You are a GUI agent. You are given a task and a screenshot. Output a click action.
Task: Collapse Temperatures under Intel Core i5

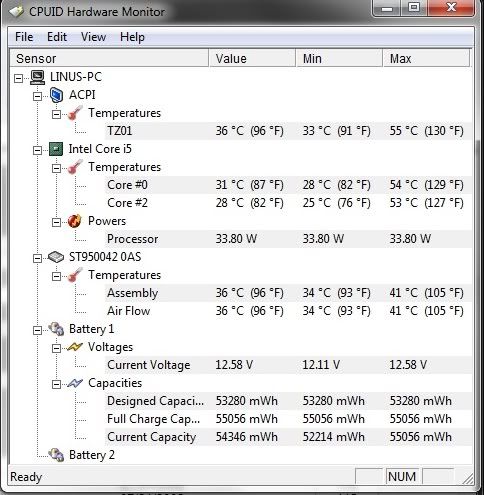click(57, 169)
